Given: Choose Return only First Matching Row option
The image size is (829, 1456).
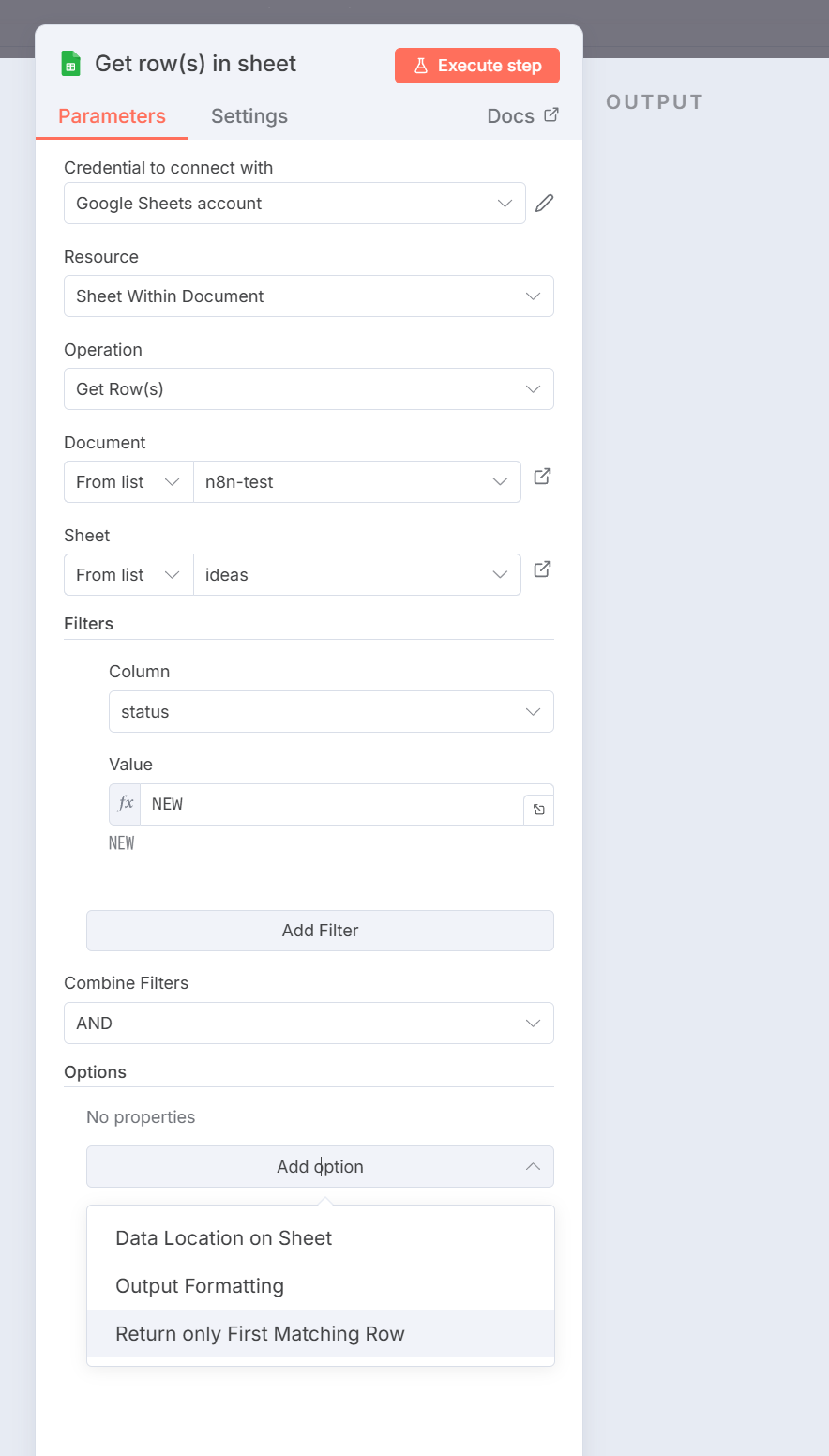Looking at the screenshot, I should 260,1334.
